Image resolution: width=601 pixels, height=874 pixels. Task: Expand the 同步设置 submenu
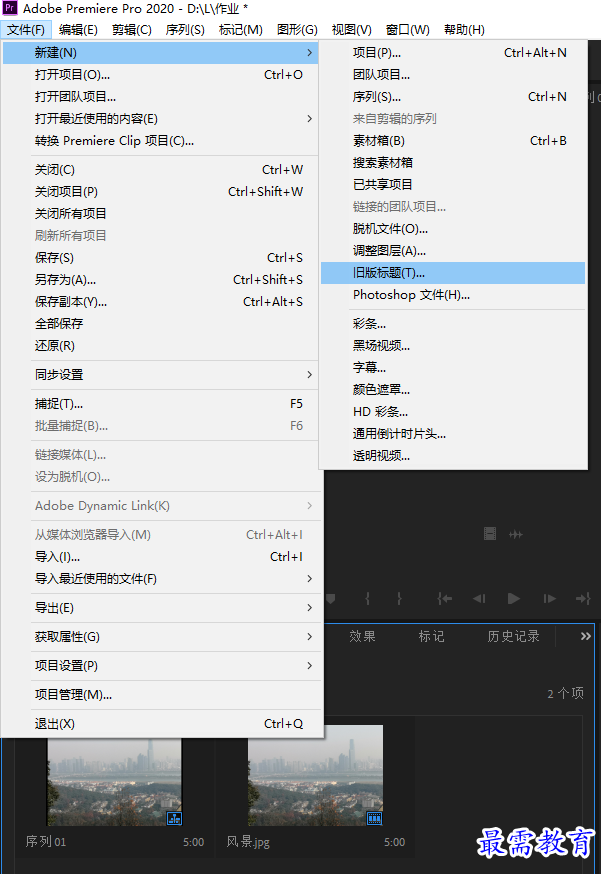pyautogui.click(x=309, y=375)
